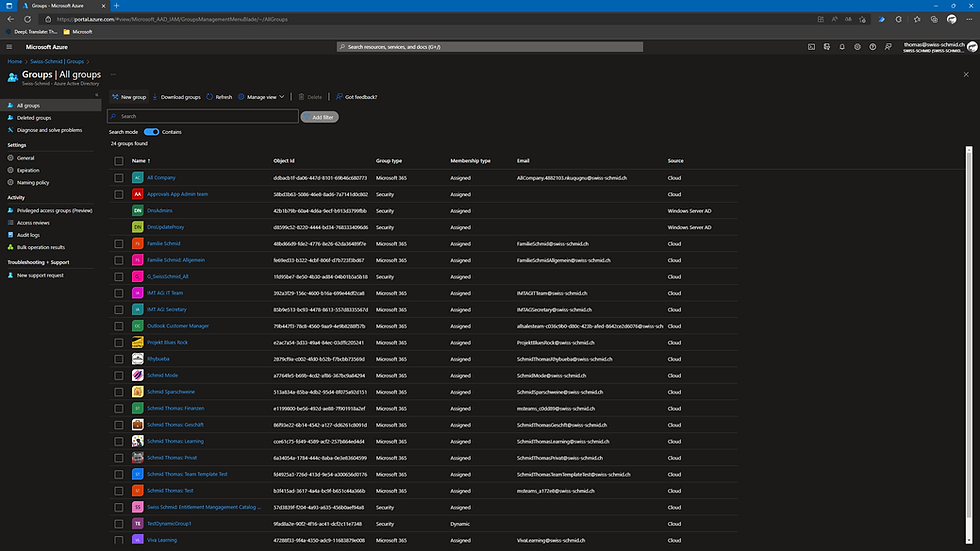Click the Approvals App Admin team avatar

point(138,194)
